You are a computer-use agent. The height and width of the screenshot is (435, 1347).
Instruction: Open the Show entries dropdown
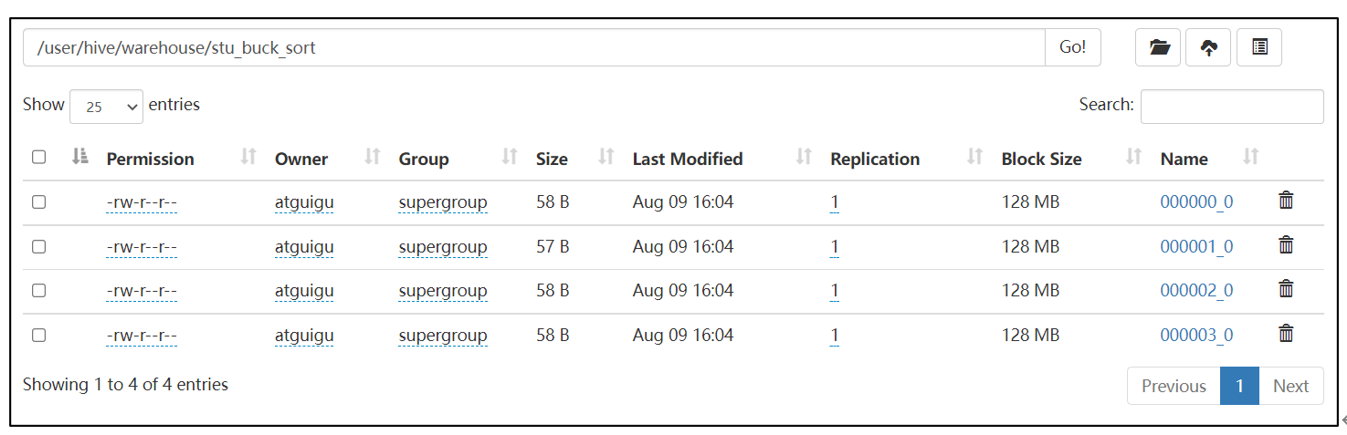pyautogui.click(x=106, y=106)
